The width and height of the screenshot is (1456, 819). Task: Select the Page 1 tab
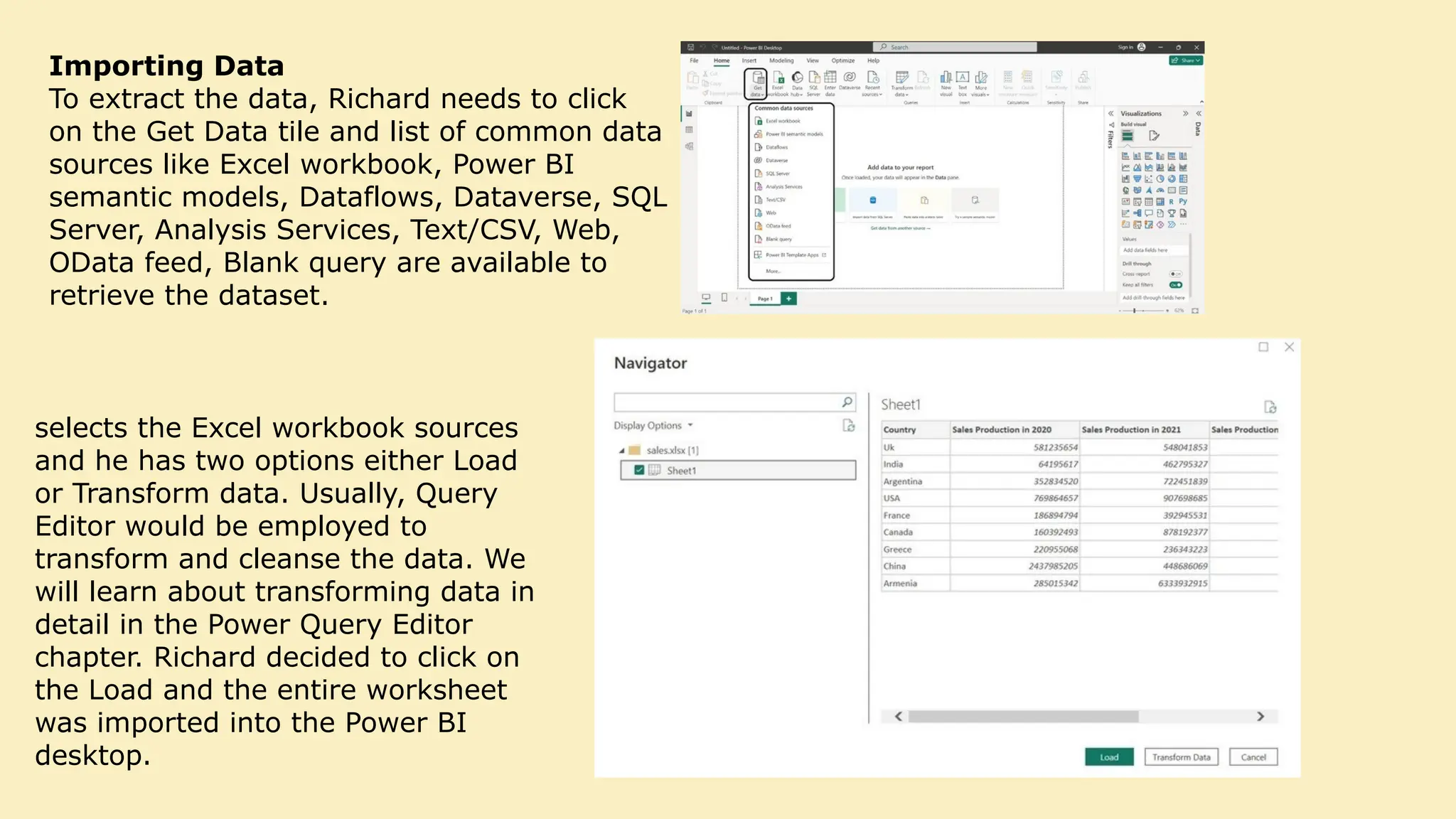[765, 299]
